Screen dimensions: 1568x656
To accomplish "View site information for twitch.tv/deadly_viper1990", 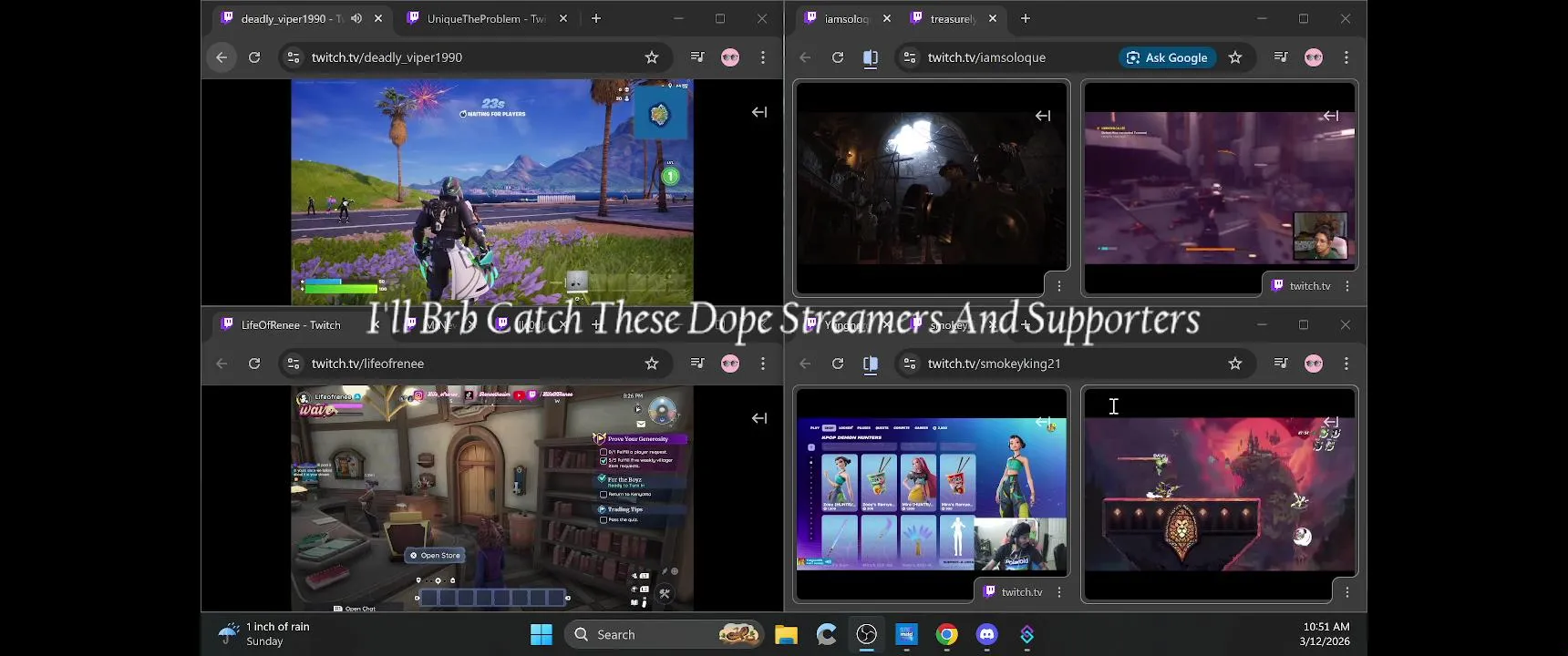I will pyautogui.click(x=293, y=57).
